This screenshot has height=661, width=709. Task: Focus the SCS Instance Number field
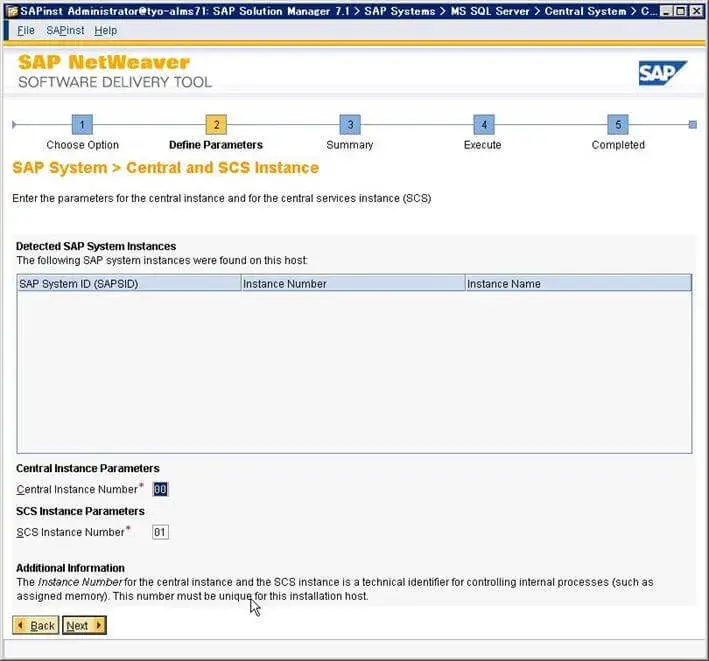pos(161,532)
